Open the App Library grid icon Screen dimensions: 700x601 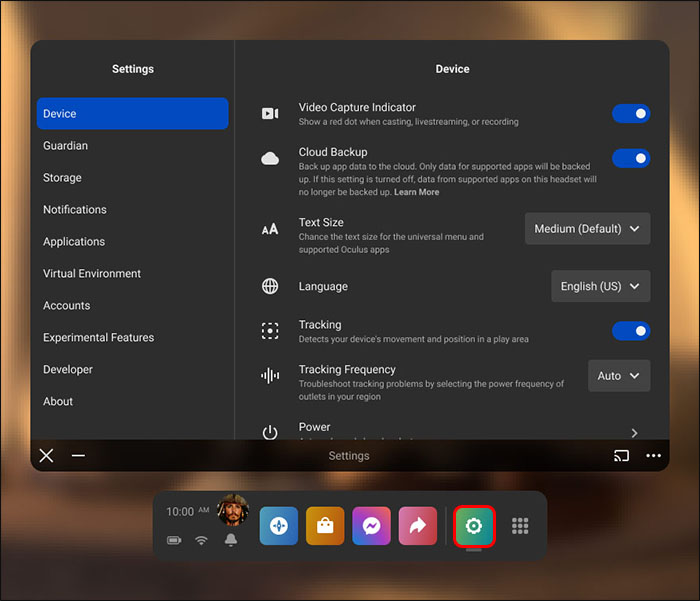pos(520,526)
